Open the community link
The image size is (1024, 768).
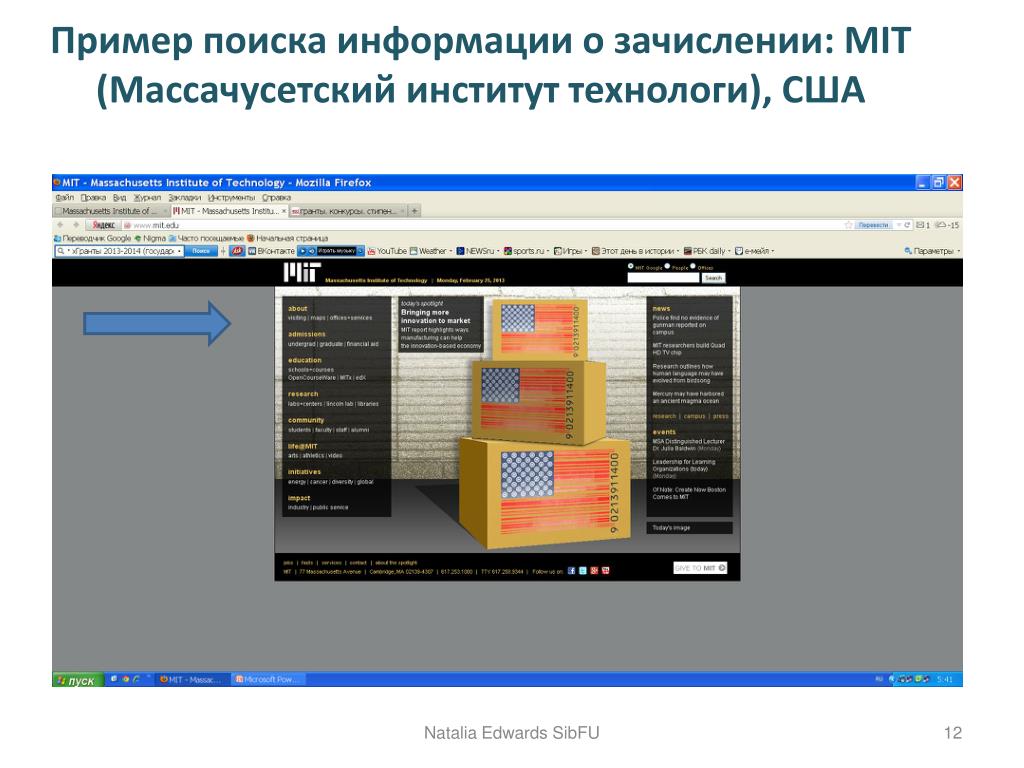point(306,420)
